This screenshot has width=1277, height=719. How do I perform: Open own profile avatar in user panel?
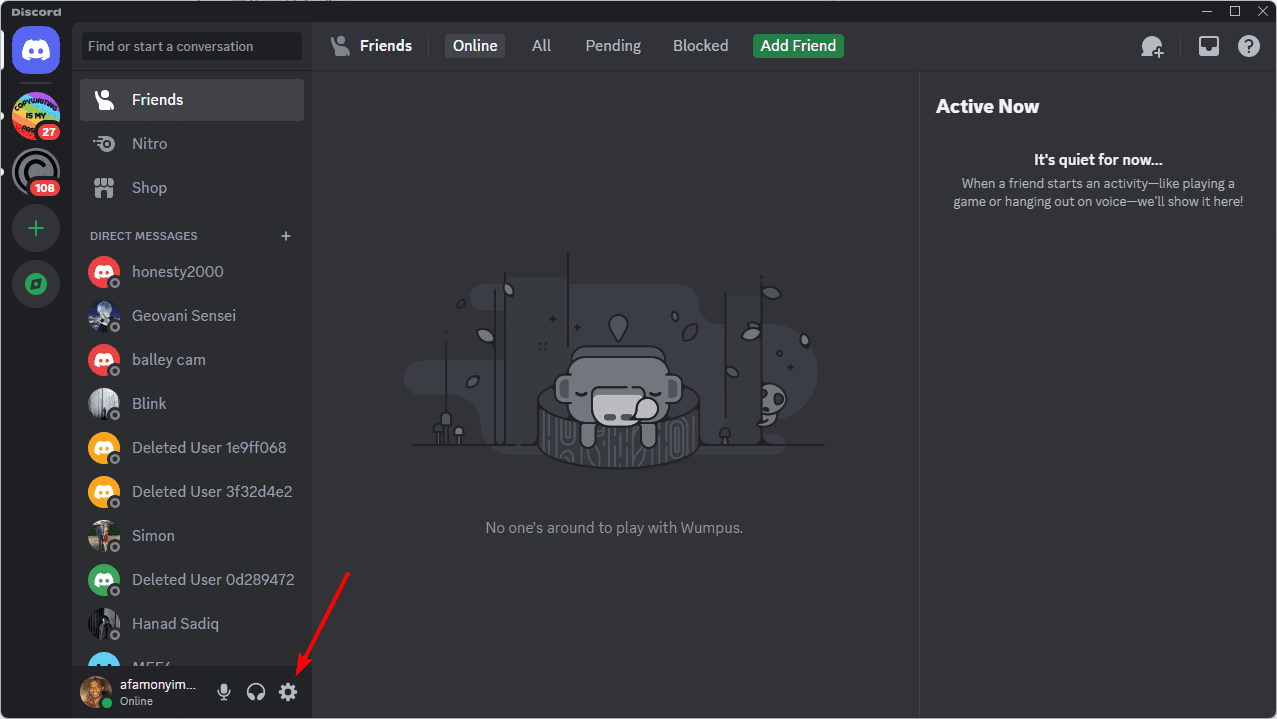(96, 692)
